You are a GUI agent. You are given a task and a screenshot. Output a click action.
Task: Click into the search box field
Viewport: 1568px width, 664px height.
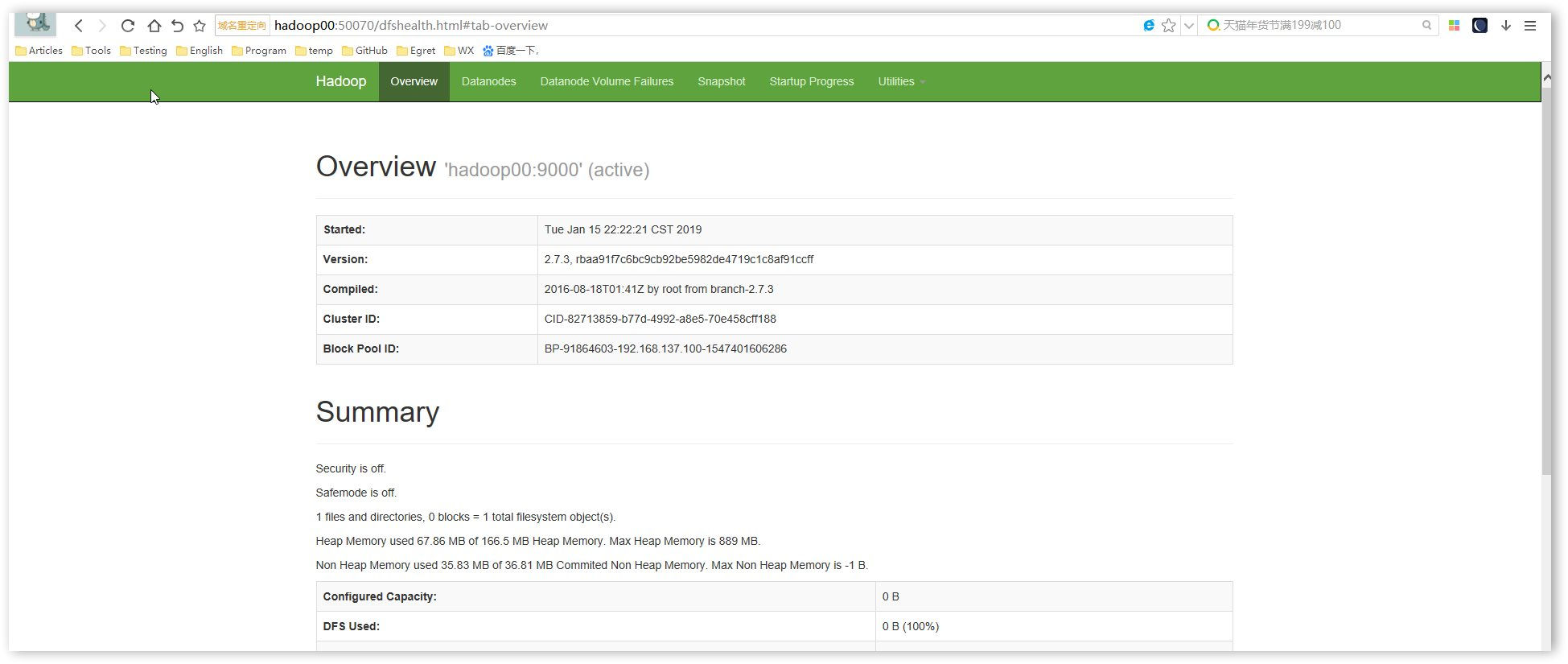click(x=1319, y=25)
